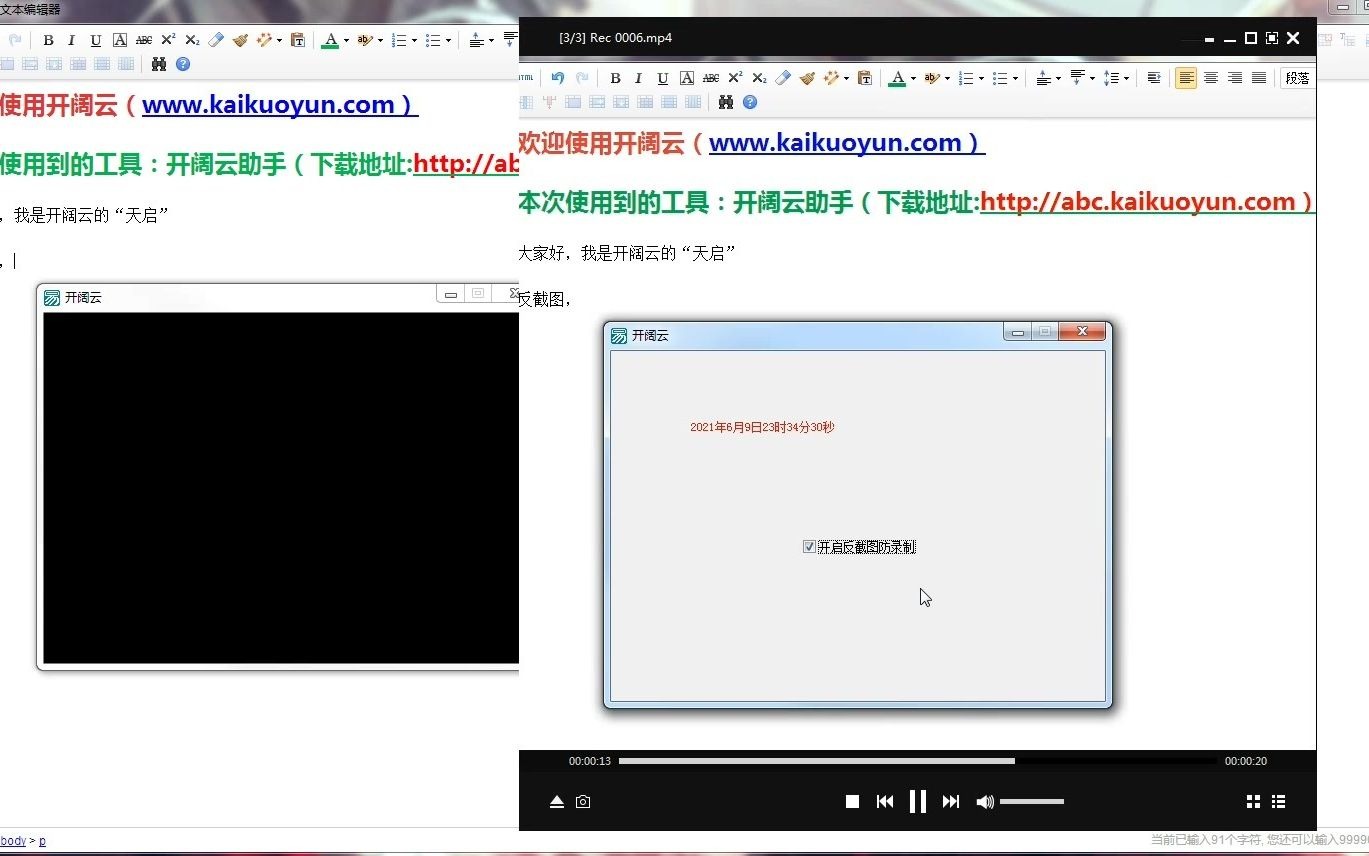Click the highlight color icon in left editor
This screenshot has width=1369, height=856.
point(364,41)
